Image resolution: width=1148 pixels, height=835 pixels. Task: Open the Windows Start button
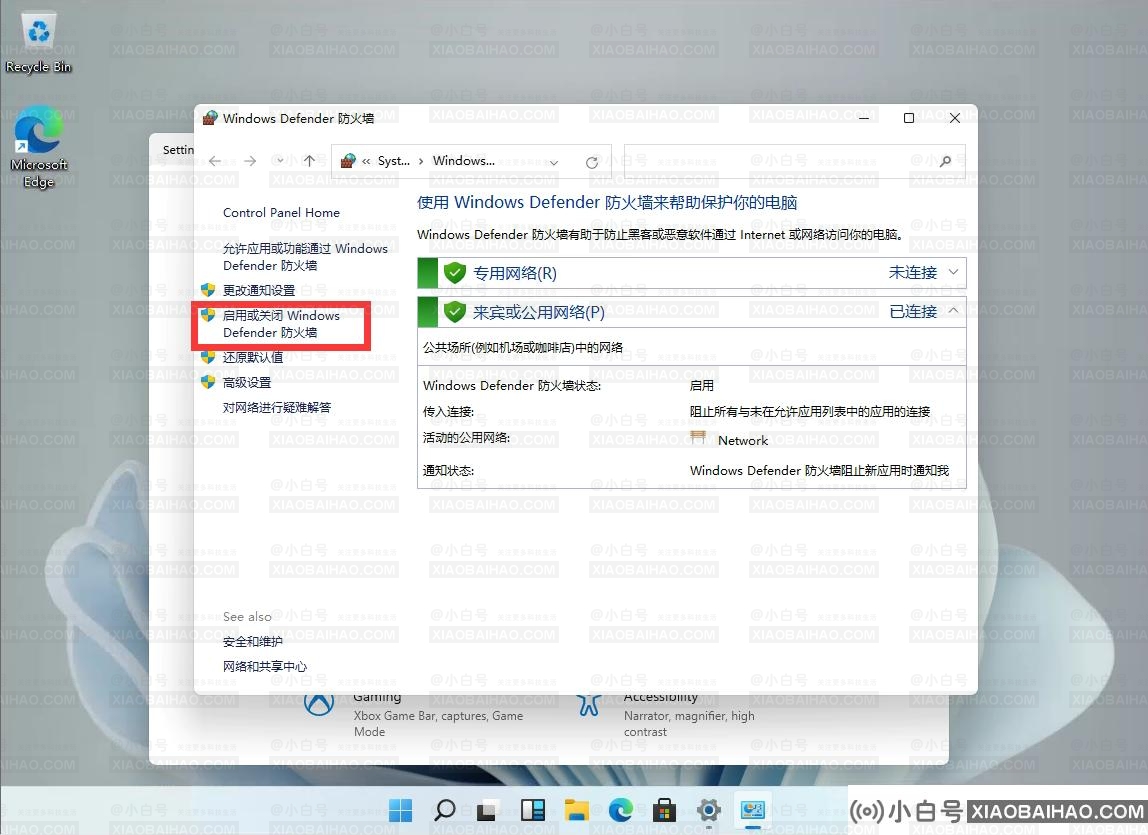click(400, 810)
